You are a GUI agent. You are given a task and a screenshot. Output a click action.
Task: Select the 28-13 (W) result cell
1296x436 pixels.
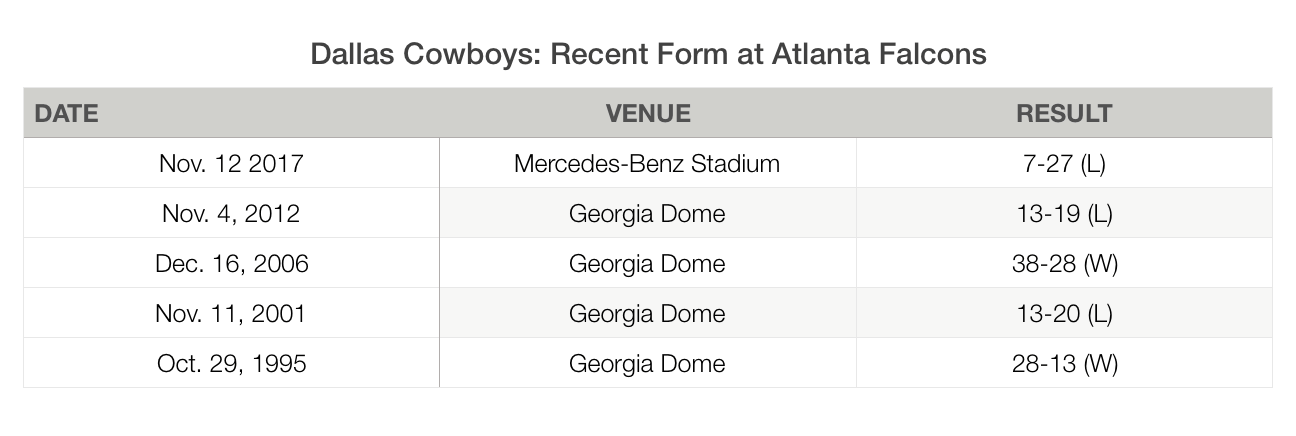click(1064, 363)
